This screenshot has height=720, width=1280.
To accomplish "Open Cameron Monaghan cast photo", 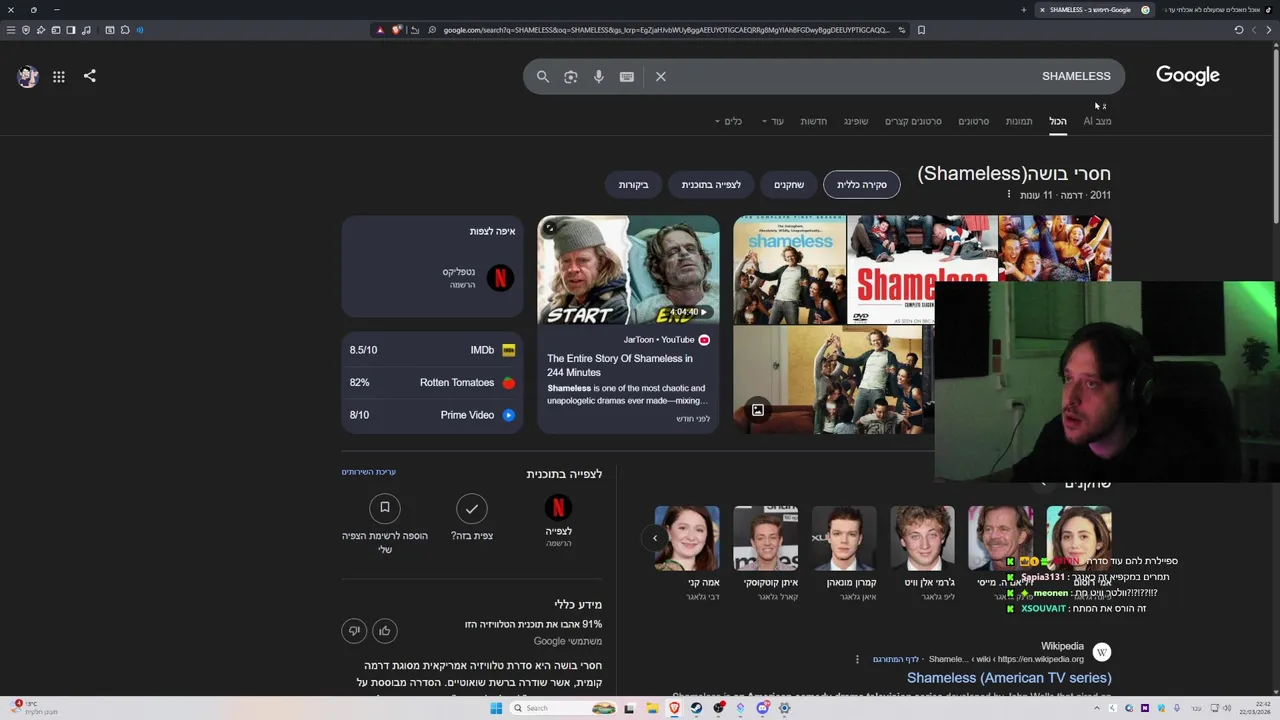I will (x=844, y=538).
